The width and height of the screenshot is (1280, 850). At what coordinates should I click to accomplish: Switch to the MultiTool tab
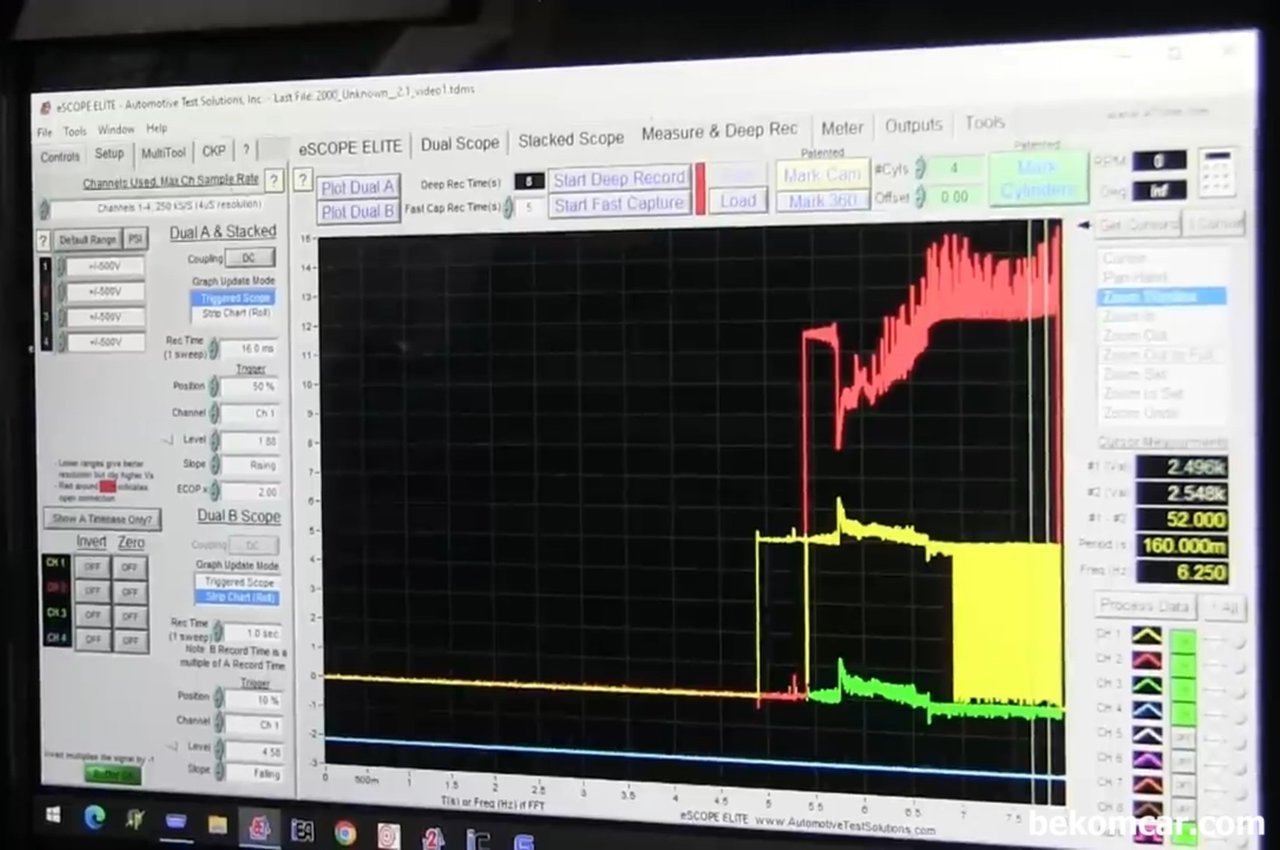pyautogui.click(x=163, y=153)
